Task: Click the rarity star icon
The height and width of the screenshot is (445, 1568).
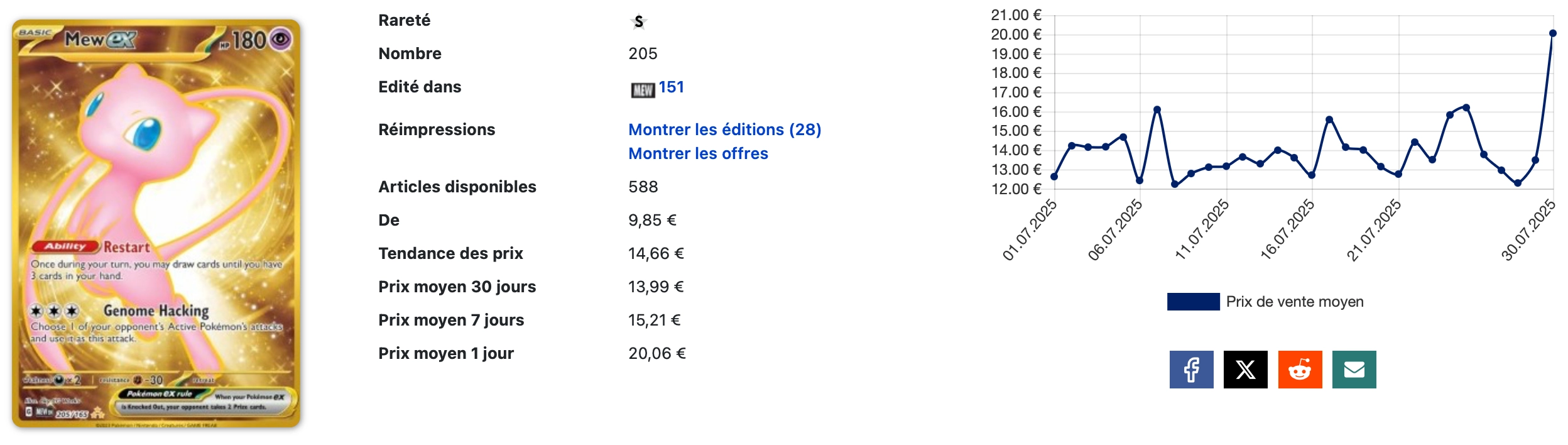Action: click(x=638, y=21)
